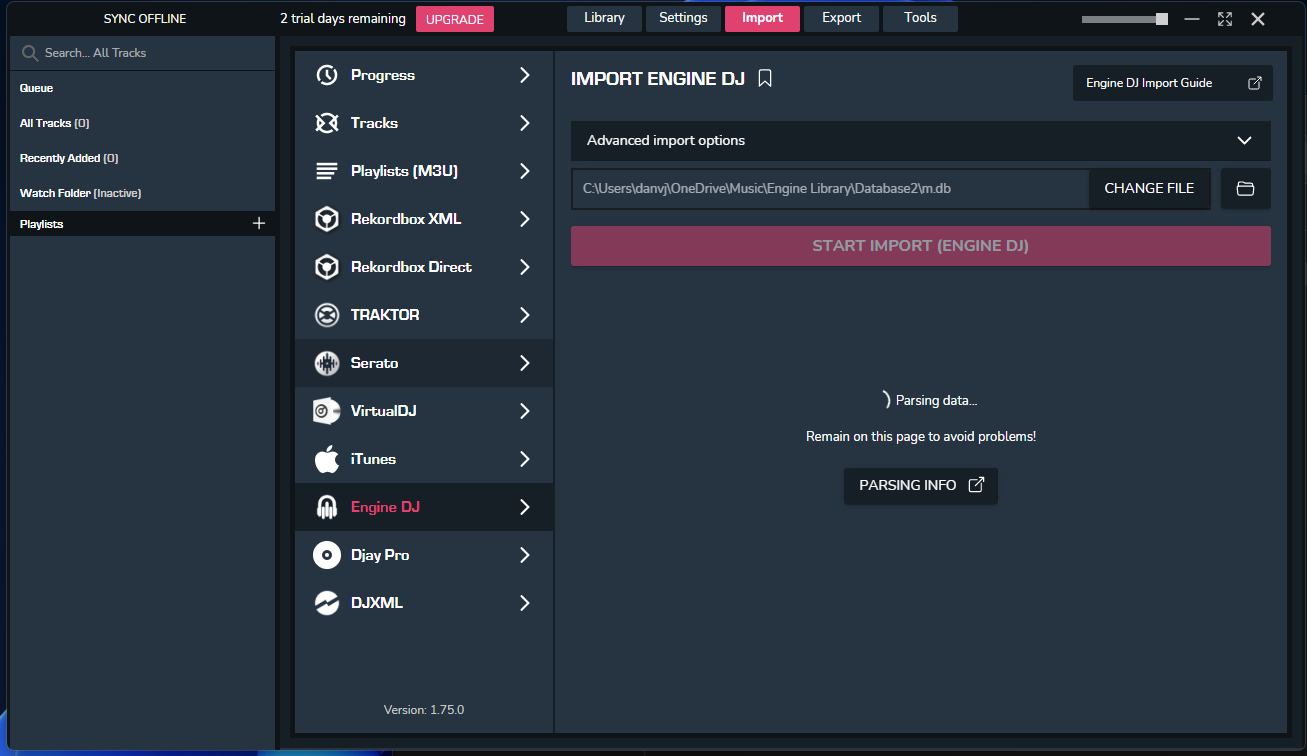Click the iTunes apple icon
This screenshot has width=1307, height=756.
coord(326,459)
